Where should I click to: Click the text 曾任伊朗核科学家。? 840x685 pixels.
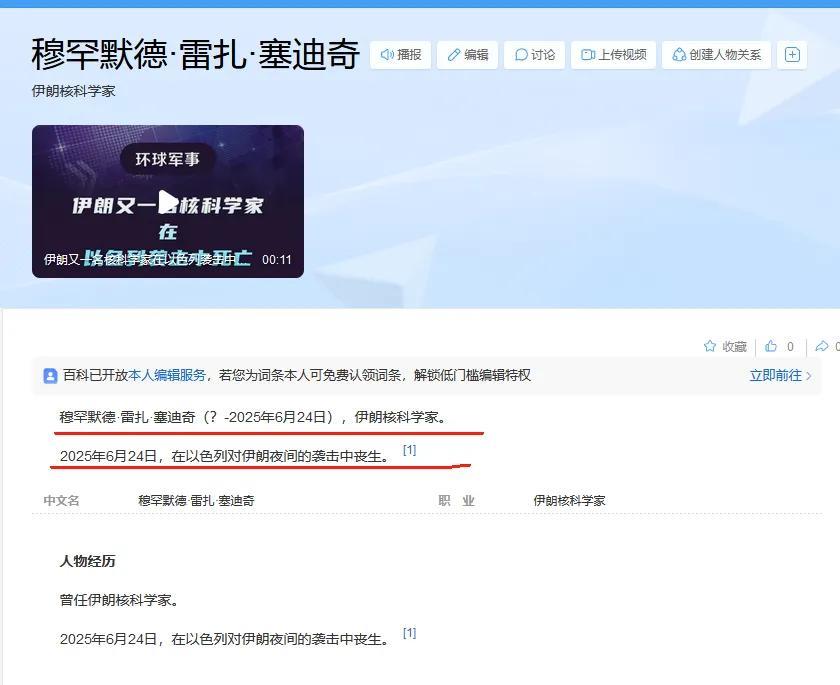[x=119, y=600]
